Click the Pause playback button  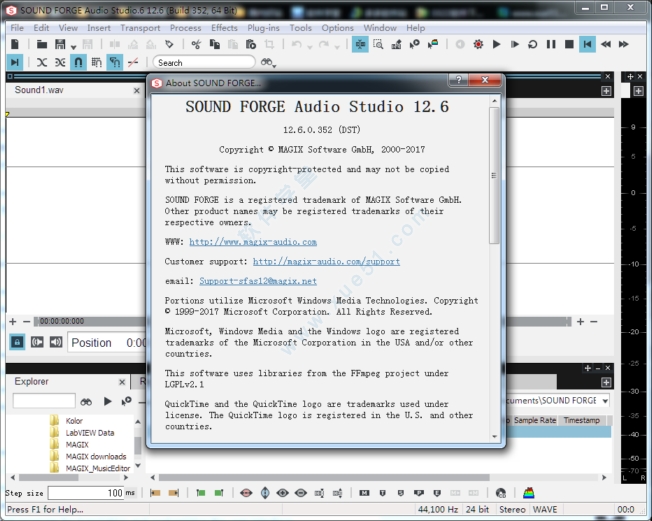pyautogui.click(x=551, y=44)
